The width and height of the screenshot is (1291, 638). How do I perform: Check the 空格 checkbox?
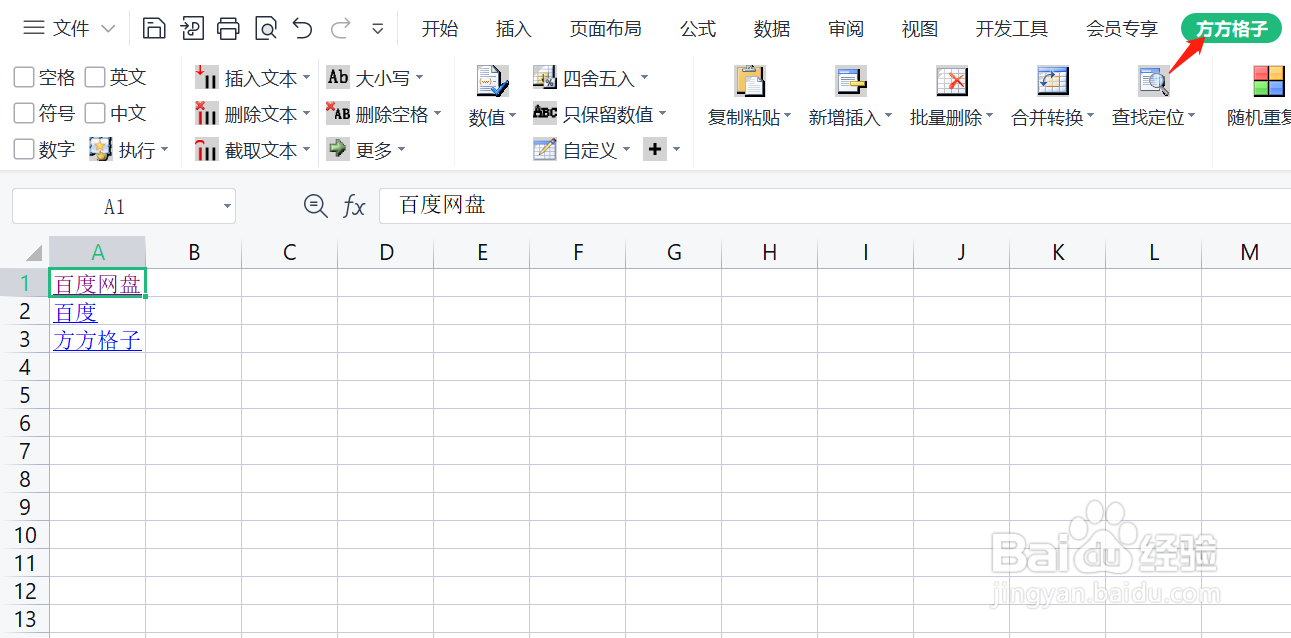click(24, 77)
